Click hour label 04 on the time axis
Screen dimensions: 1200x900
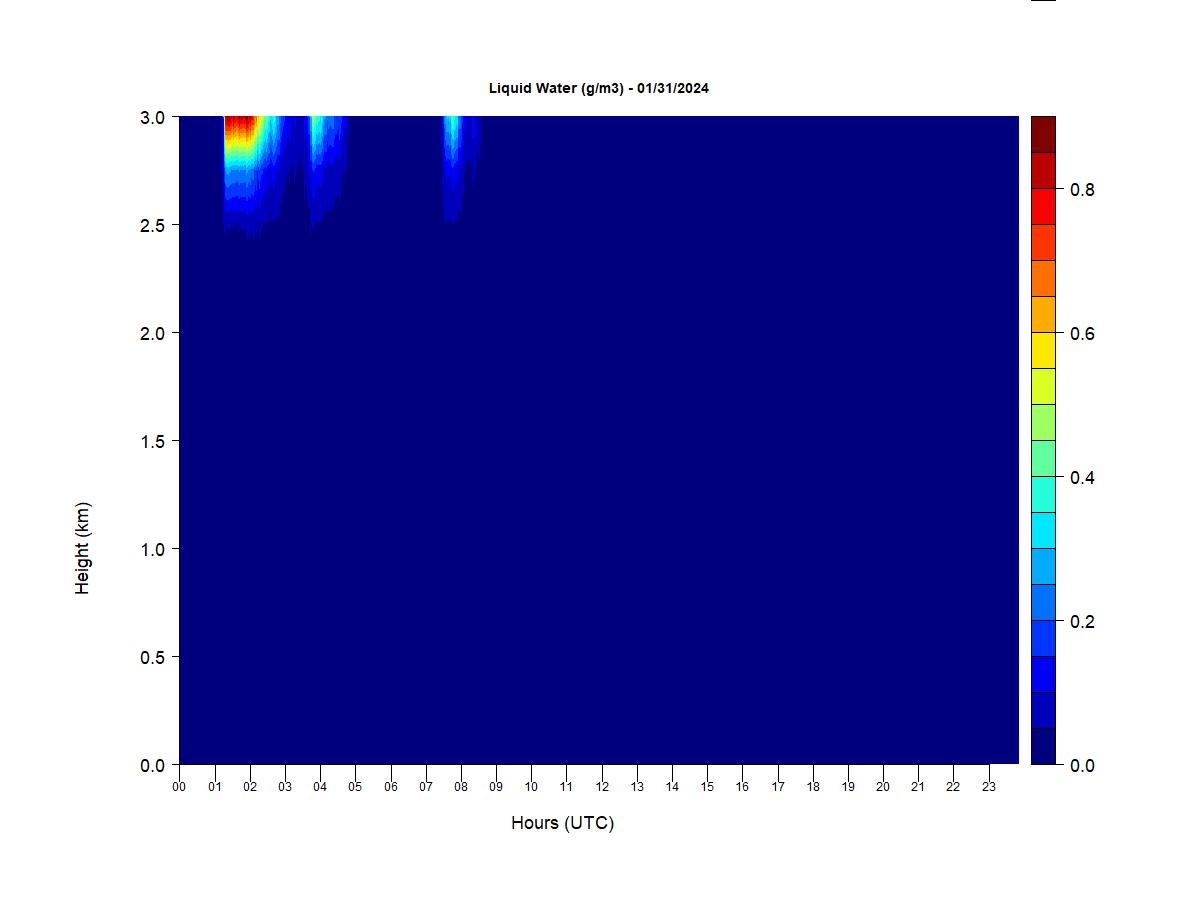pos(320,787)
